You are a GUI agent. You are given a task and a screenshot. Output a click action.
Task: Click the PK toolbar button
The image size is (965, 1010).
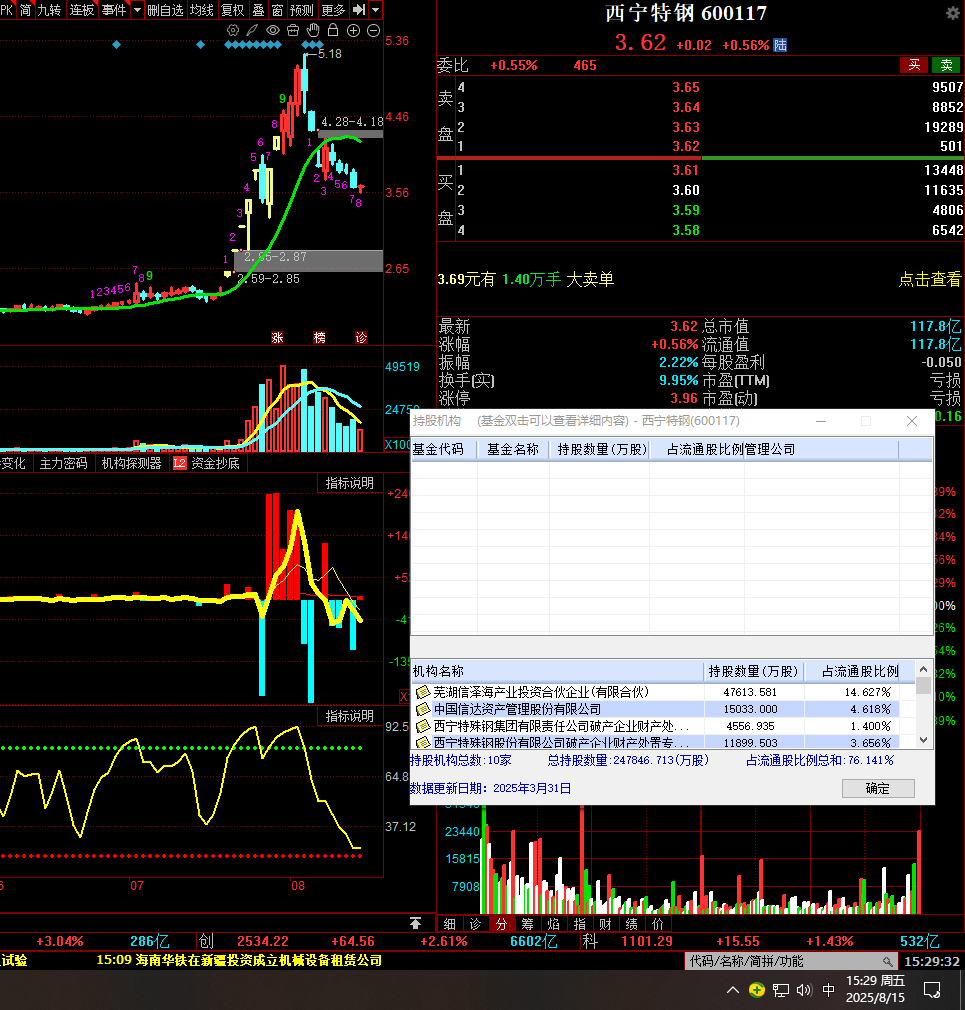pos(6,10)
